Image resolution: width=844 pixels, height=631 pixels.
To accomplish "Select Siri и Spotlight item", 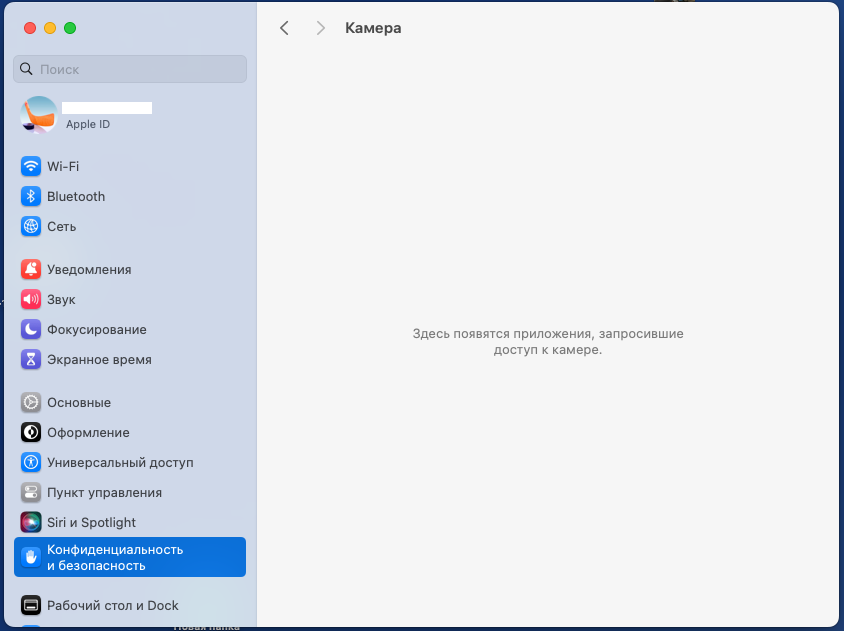I will pyautogui.click(x=91, y=522).
